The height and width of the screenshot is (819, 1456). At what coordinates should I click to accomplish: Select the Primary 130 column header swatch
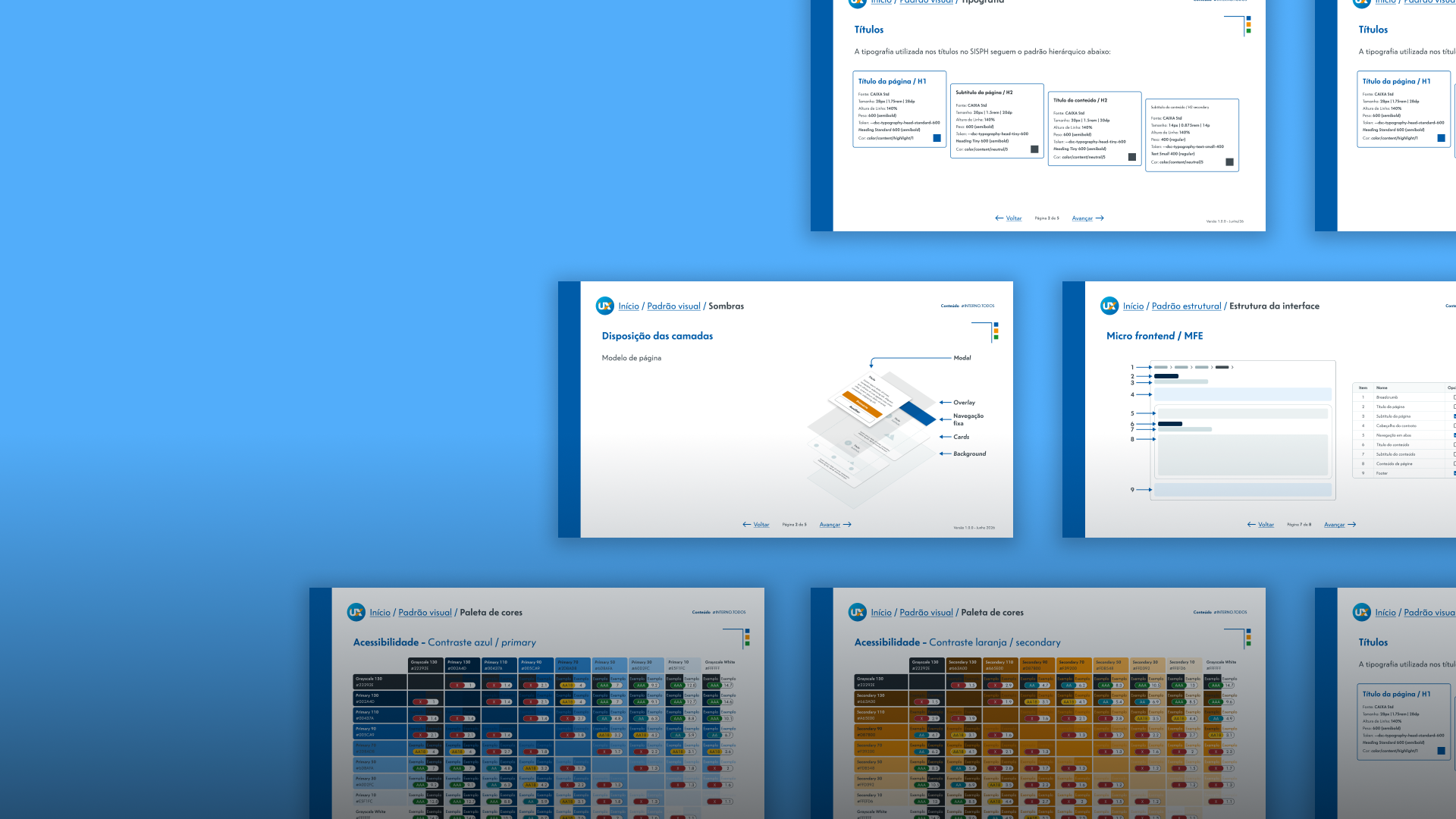(463, 665)
